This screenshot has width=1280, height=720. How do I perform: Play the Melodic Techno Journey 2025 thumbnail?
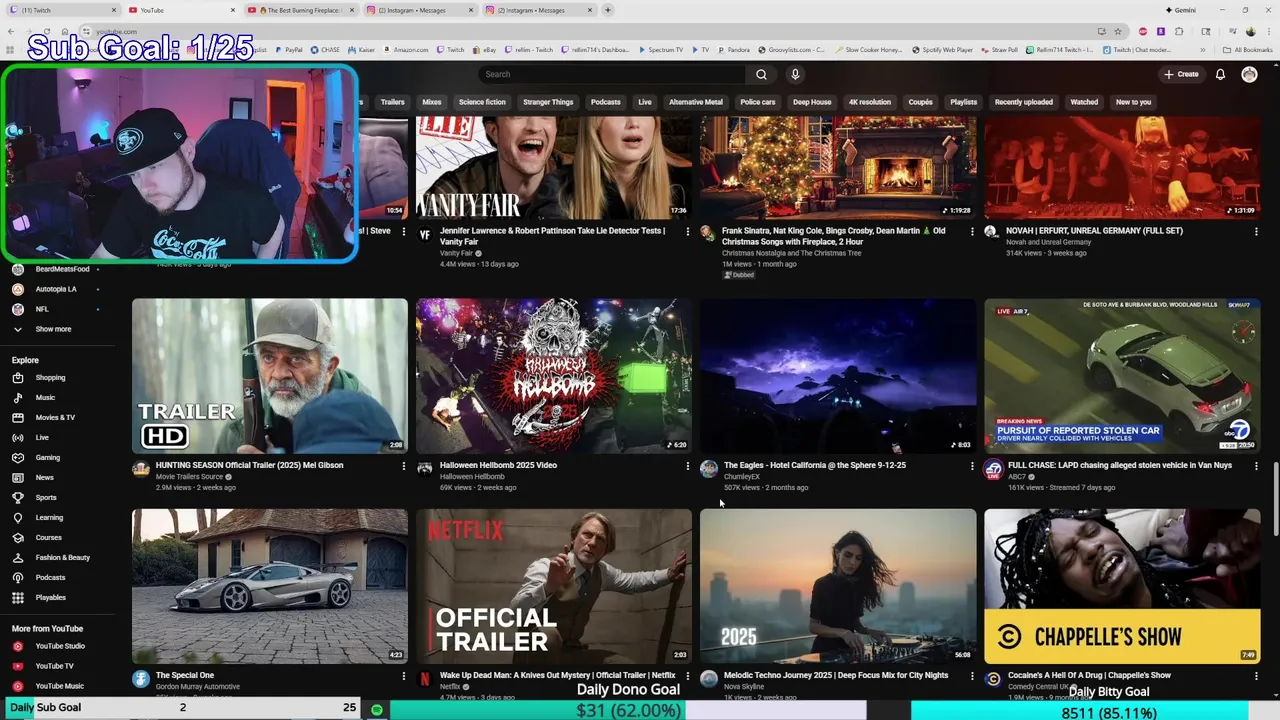coord(838,586)
